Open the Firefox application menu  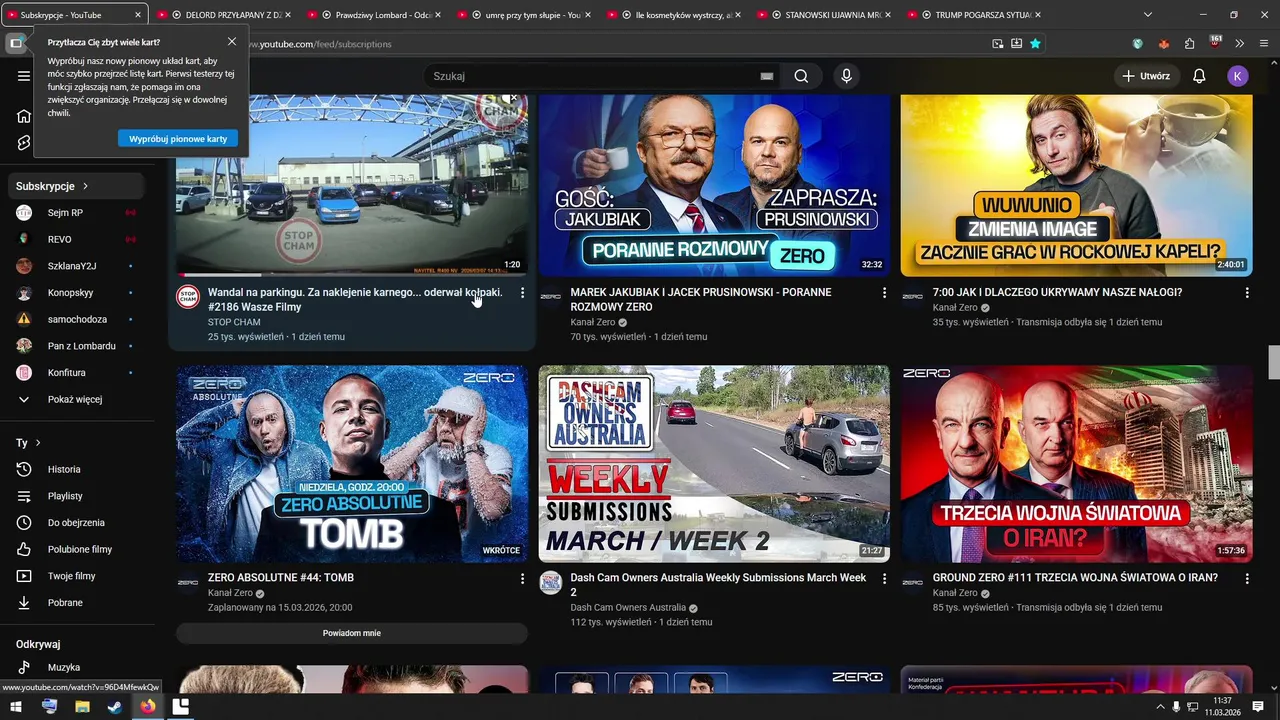[x=1264, y=44]
